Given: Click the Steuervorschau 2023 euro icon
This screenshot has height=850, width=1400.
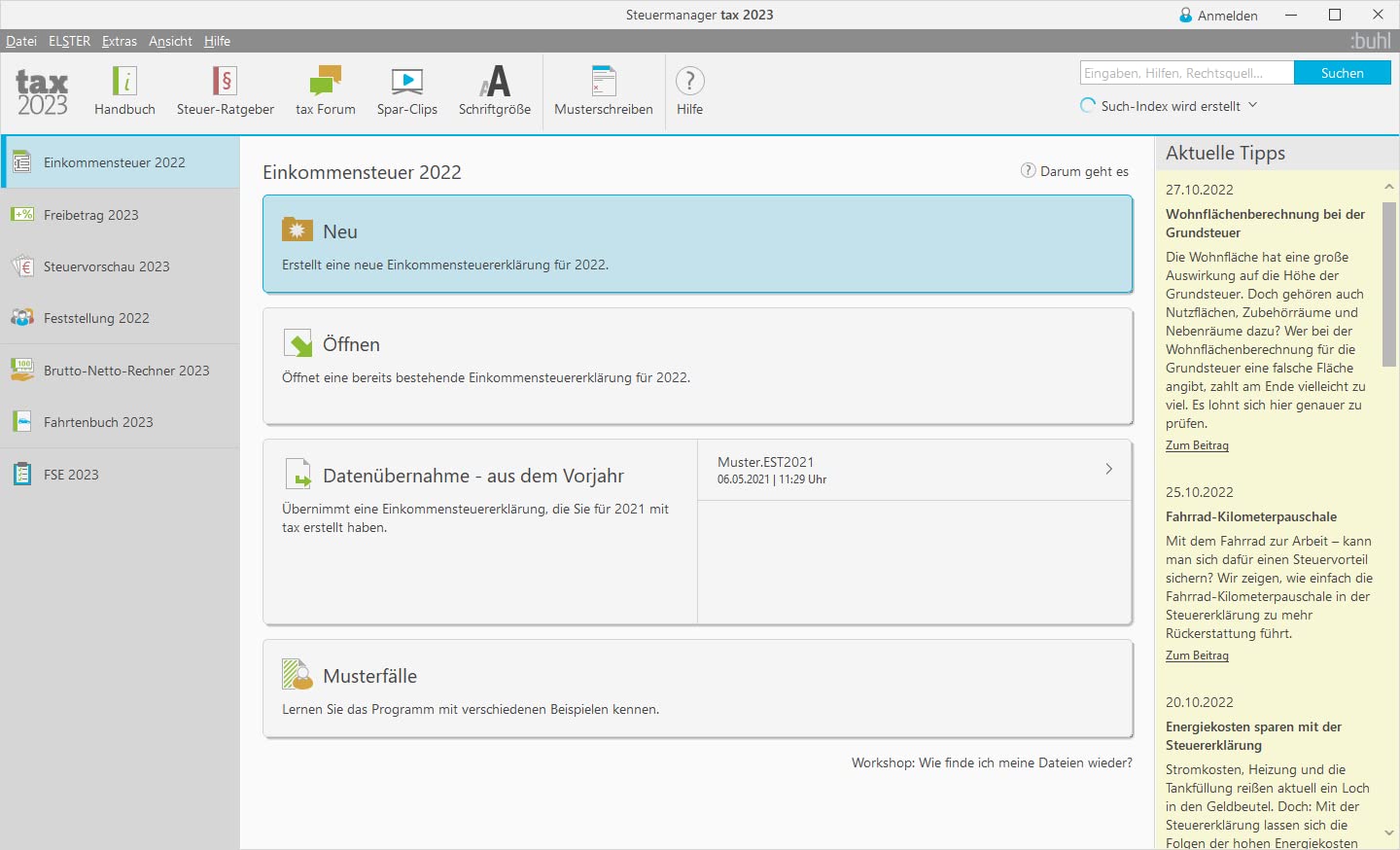Looking at the screenshot, I should point(22,266).
